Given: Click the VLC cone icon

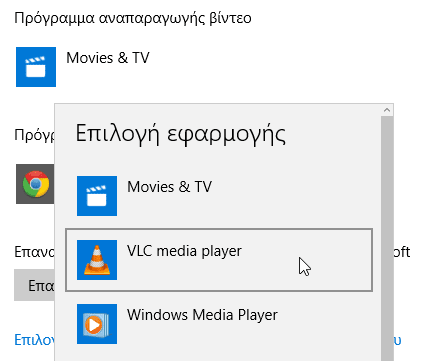Looking at the screenshot, I should pyautogui.click(x=97, y=260).
